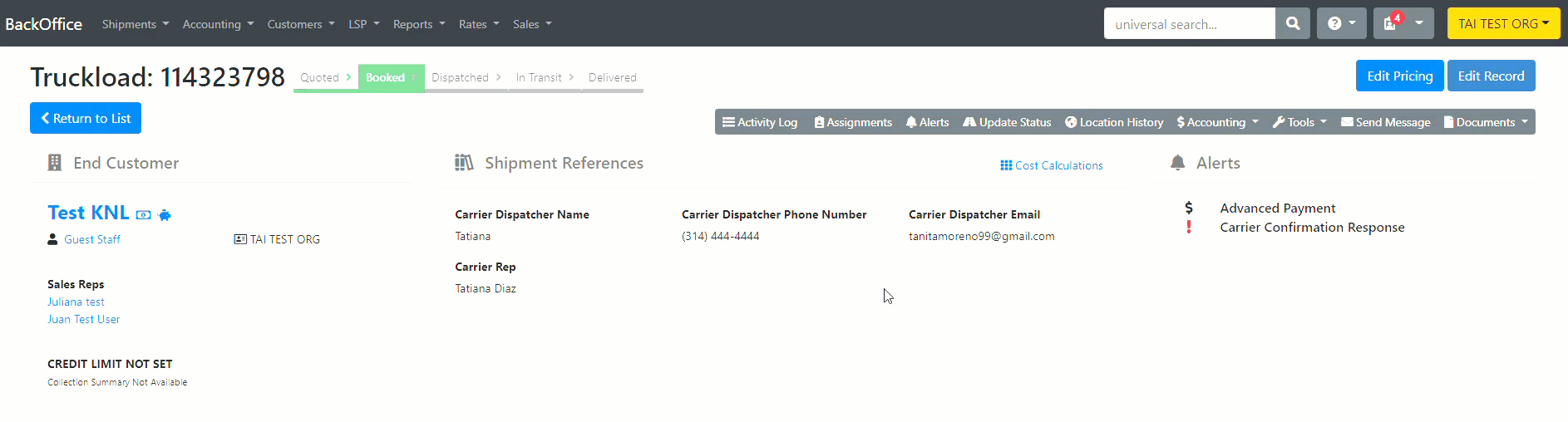Open the notifications icon with red badge
The image size is (1568, 422).
pos(1403,23)
